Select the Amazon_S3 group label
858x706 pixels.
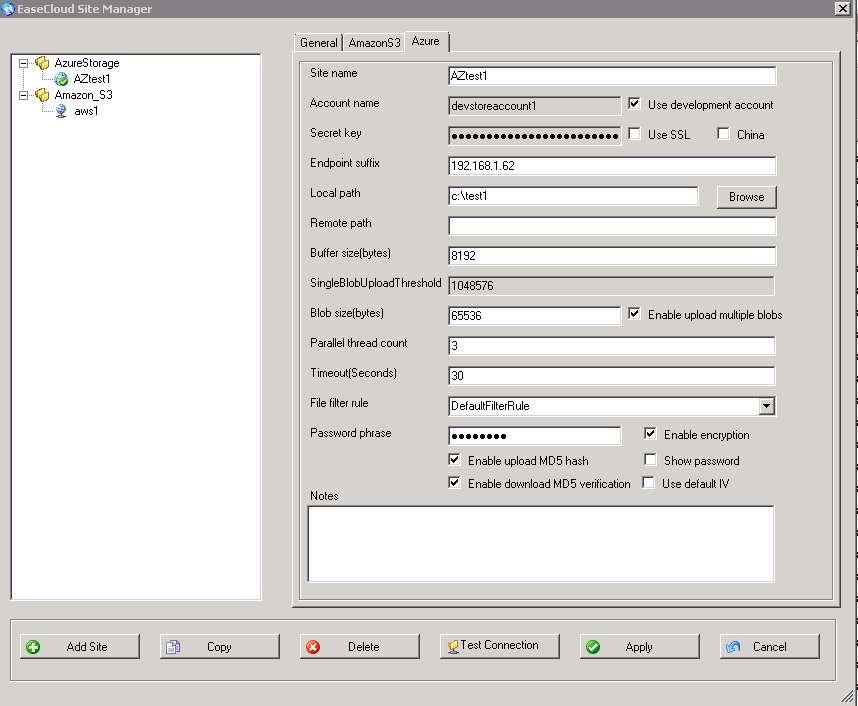(84, 95)
